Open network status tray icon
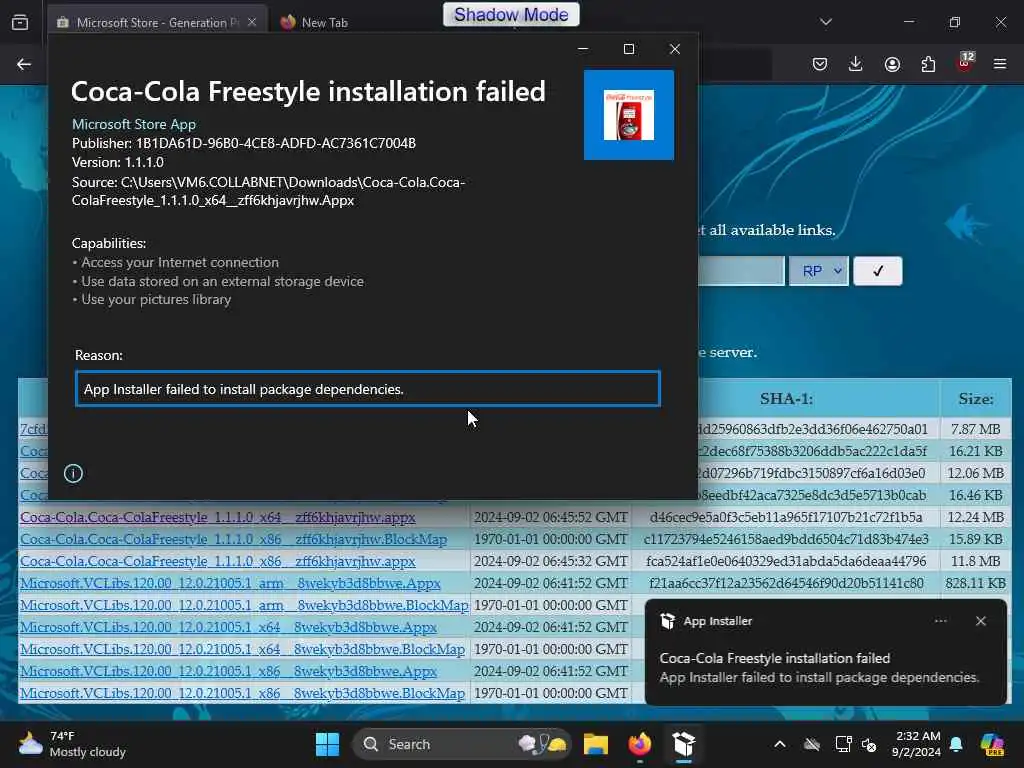The height and width of the screenshot is (768, 1024). pyautogui.click(x=843, y=744)
